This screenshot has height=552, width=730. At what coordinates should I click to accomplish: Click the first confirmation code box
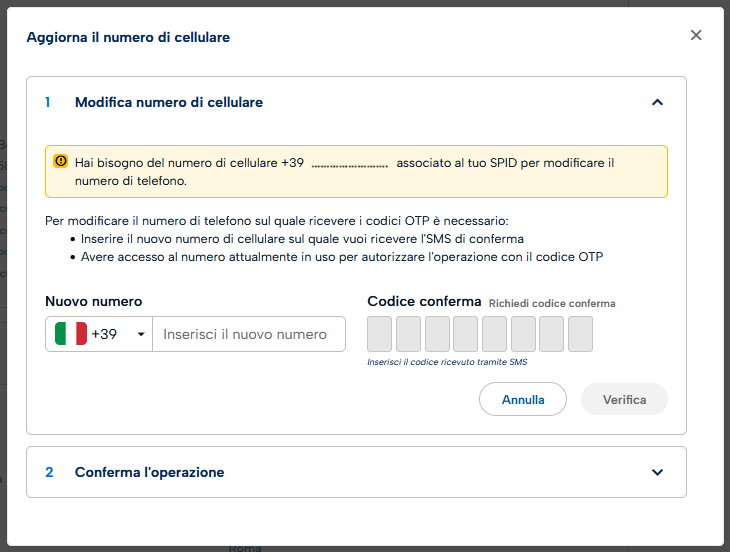tap(380, 334)
